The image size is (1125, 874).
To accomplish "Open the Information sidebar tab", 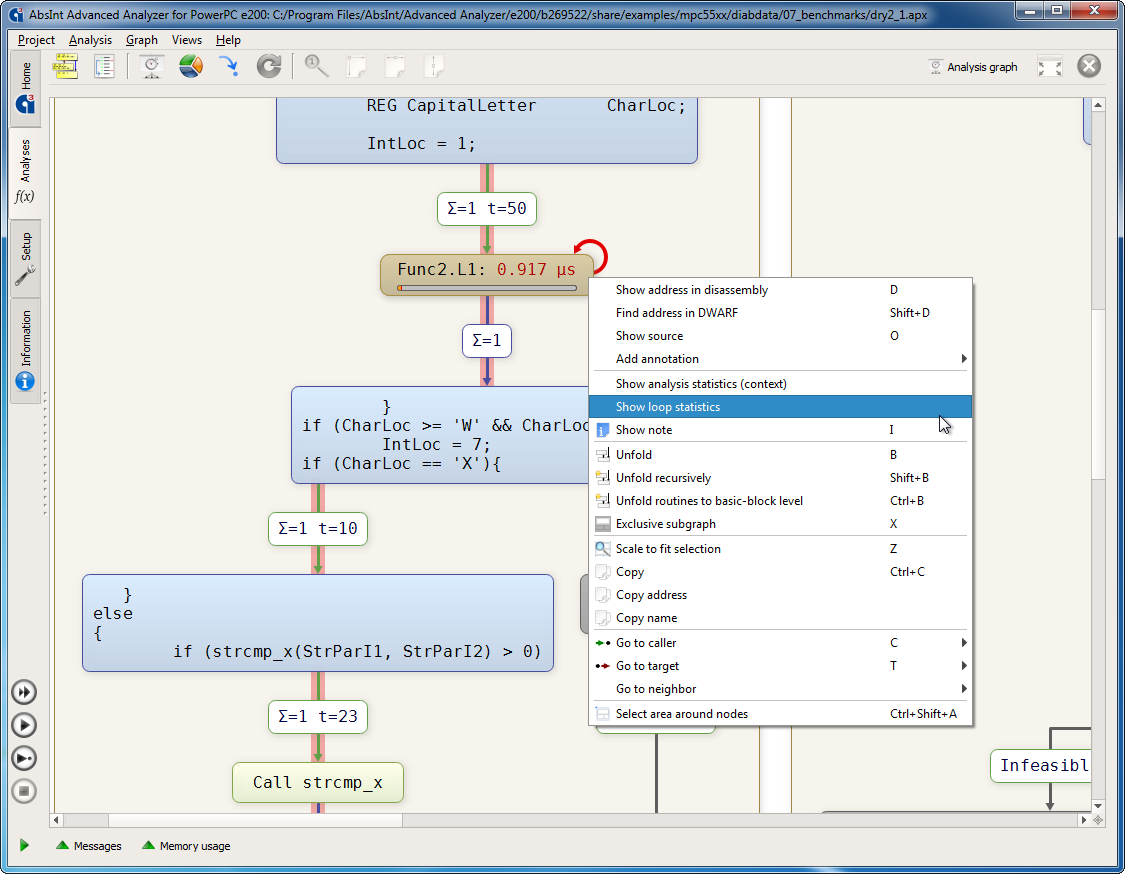I will pos(25,350).
